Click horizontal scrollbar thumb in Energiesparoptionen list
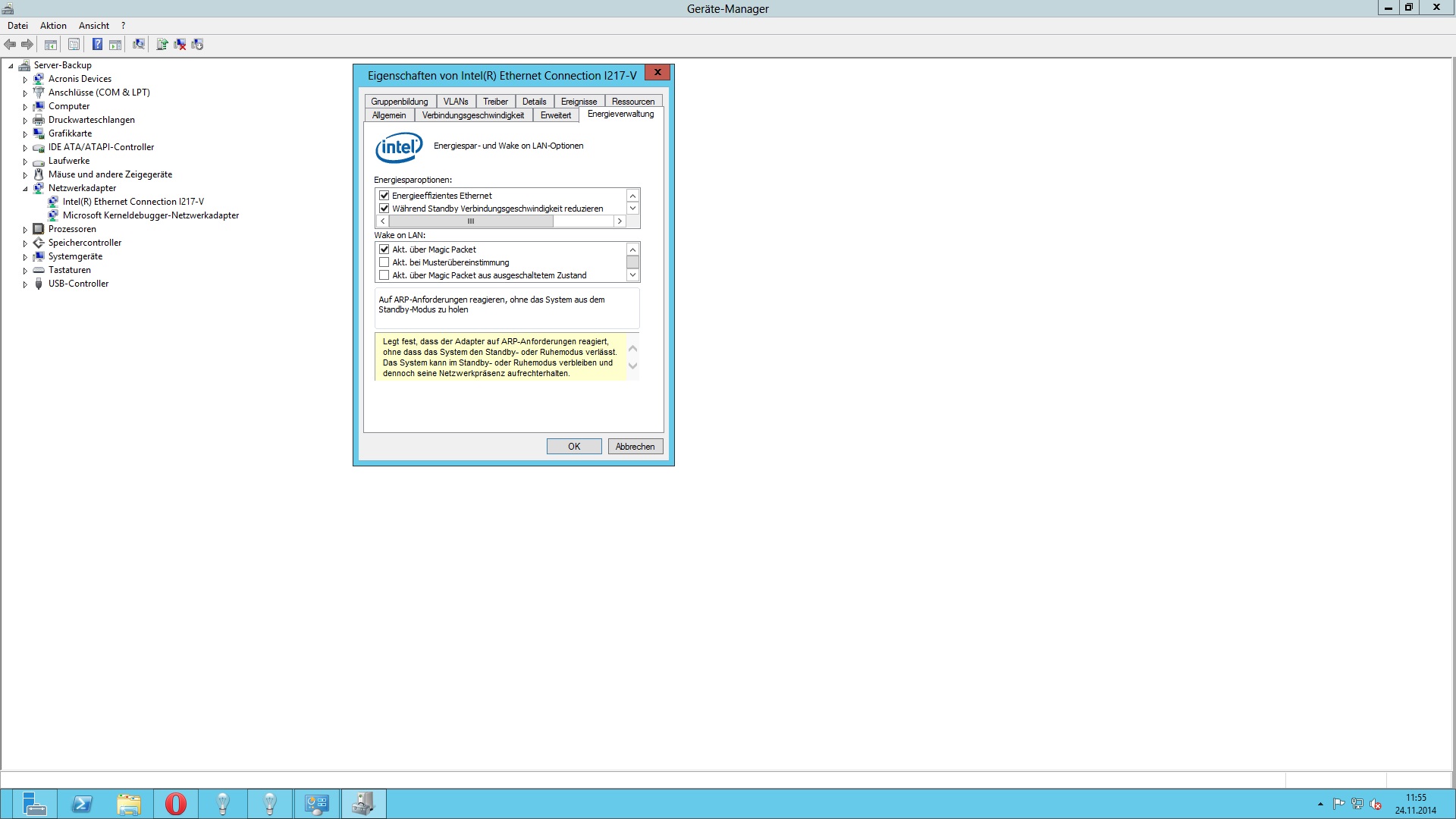Image resolution: width=1456 pixels, height=819 pixels. coord(471,221)
